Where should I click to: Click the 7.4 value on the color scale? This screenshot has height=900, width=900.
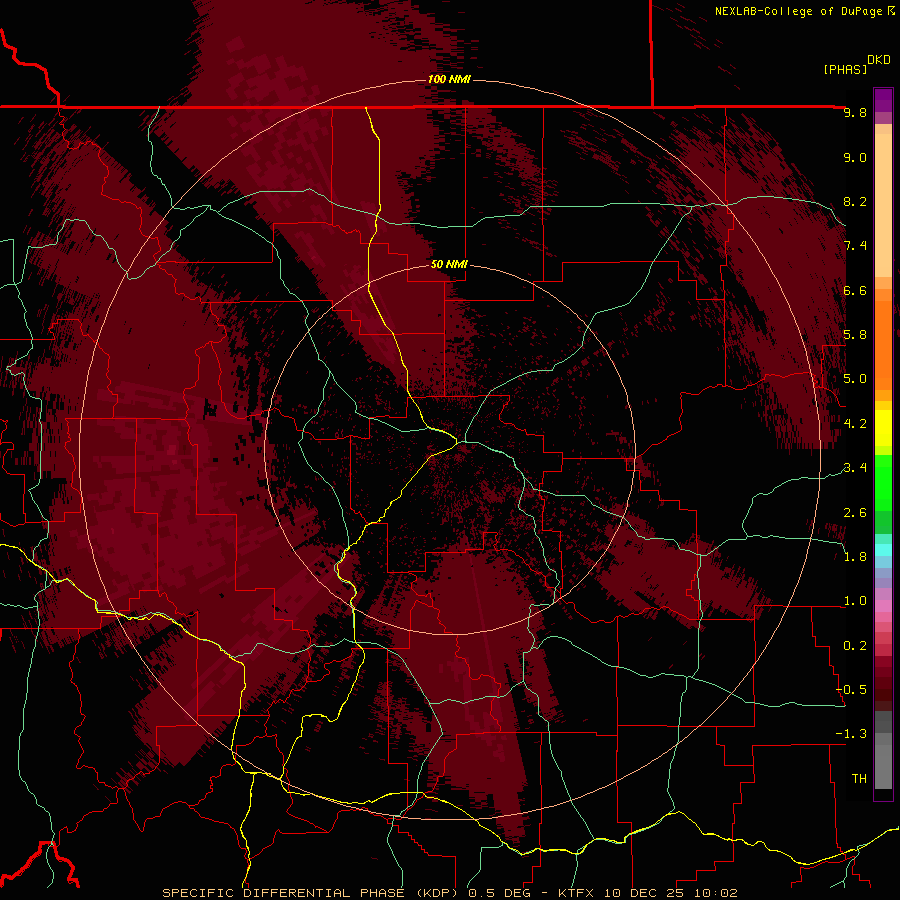[855, 246]
